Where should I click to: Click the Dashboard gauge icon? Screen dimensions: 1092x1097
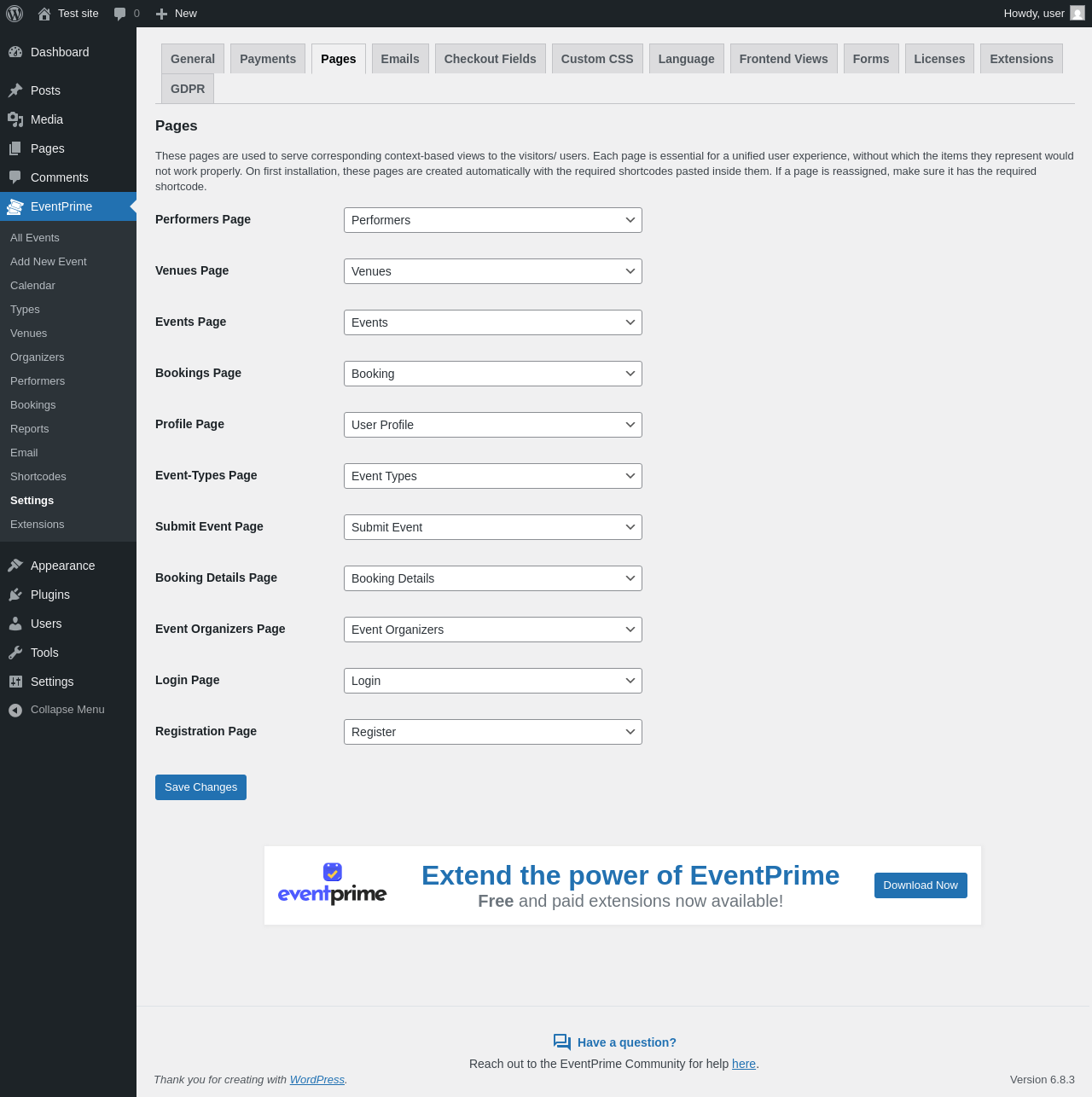(x=15, y=52)
